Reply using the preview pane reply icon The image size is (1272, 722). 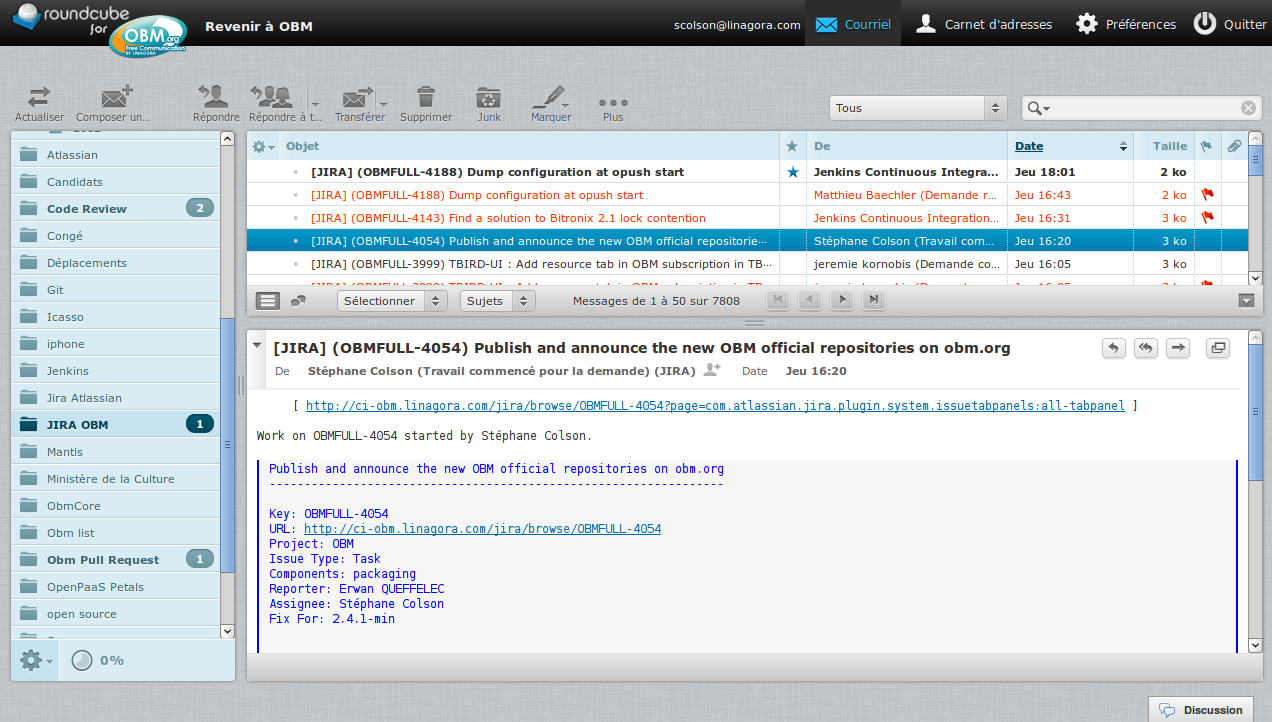pos(1114,348)
